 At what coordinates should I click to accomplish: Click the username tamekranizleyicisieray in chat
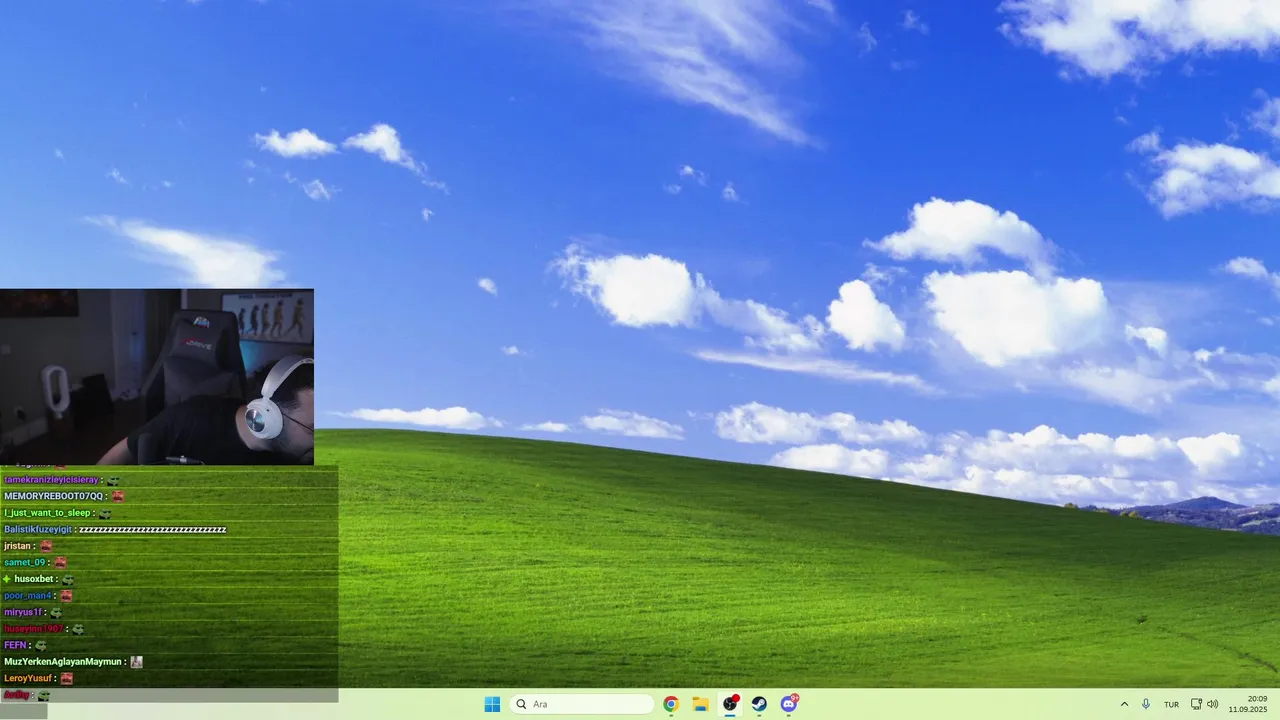pos(51,480)
